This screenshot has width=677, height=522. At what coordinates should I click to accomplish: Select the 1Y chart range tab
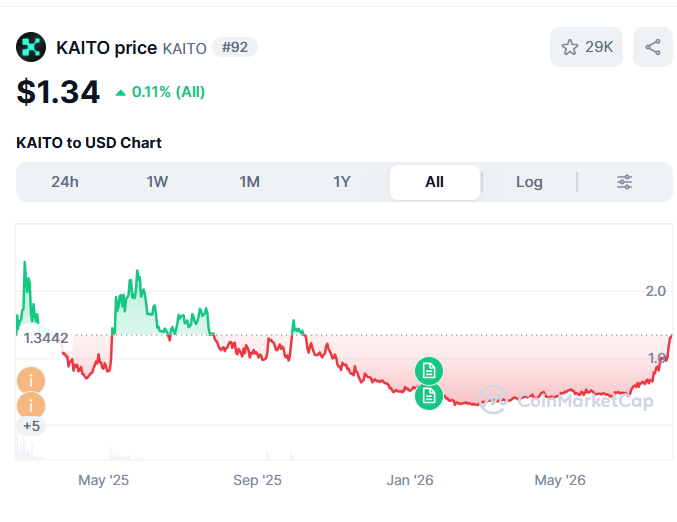[342, 182]
